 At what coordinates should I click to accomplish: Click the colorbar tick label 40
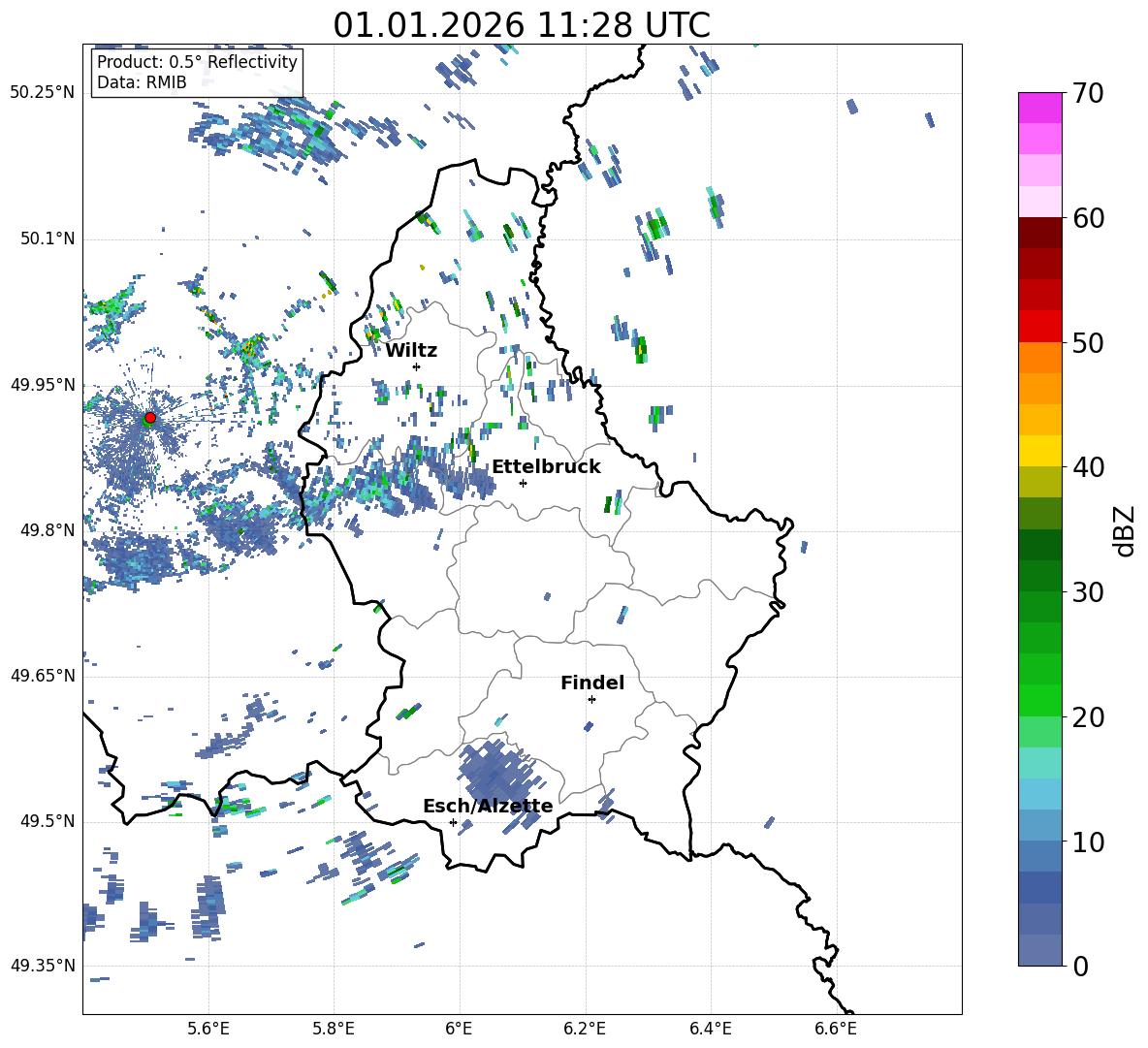click(x=1089, y=467)
